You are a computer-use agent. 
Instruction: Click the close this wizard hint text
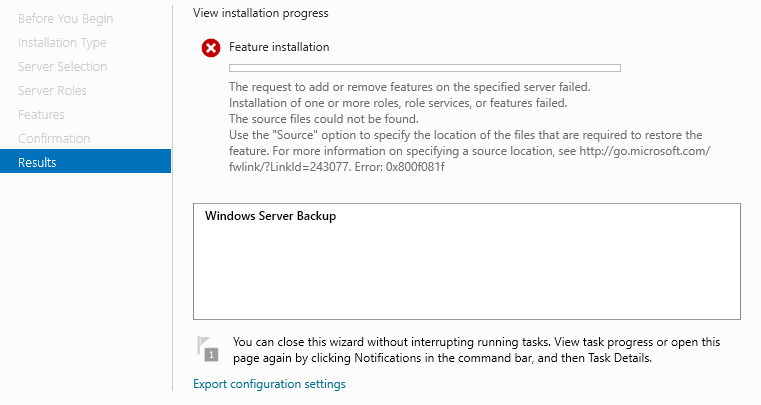coord(476,350)
